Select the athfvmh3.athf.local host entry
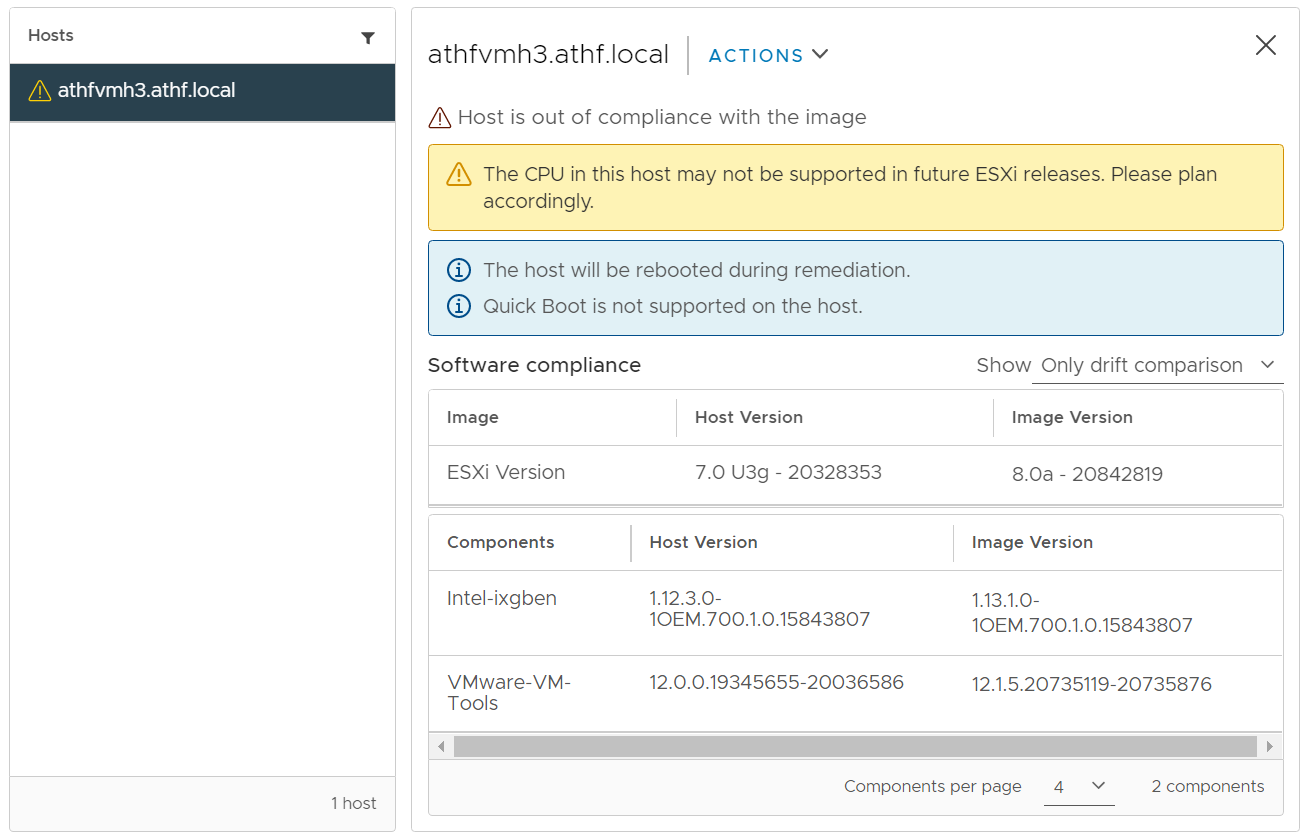This screenshot has height=840, width=1303. [148, 90]
